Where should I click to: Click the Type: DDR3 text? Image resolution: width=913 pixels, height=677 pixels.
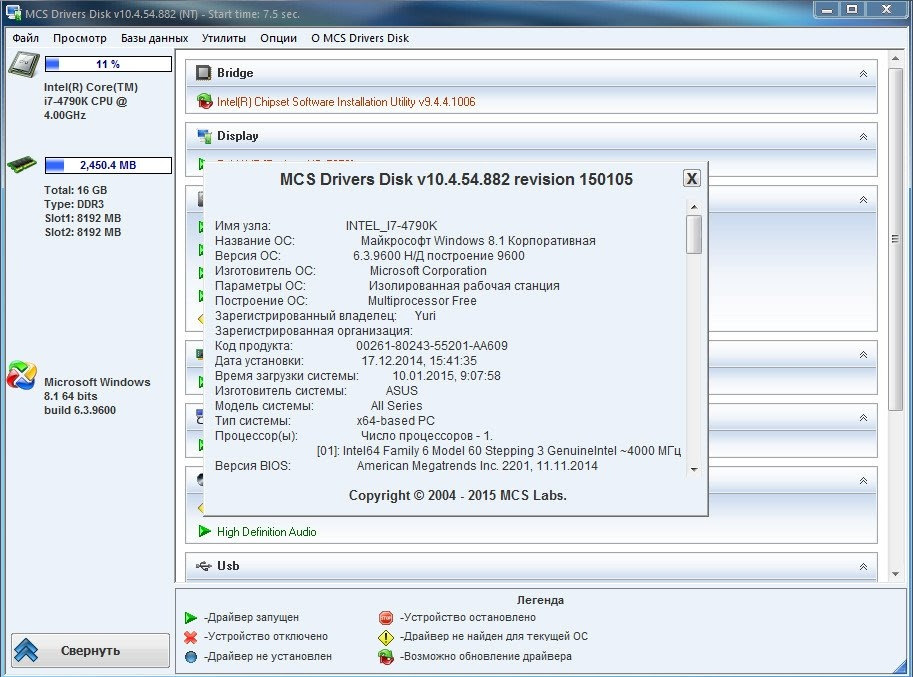(73, 204)
